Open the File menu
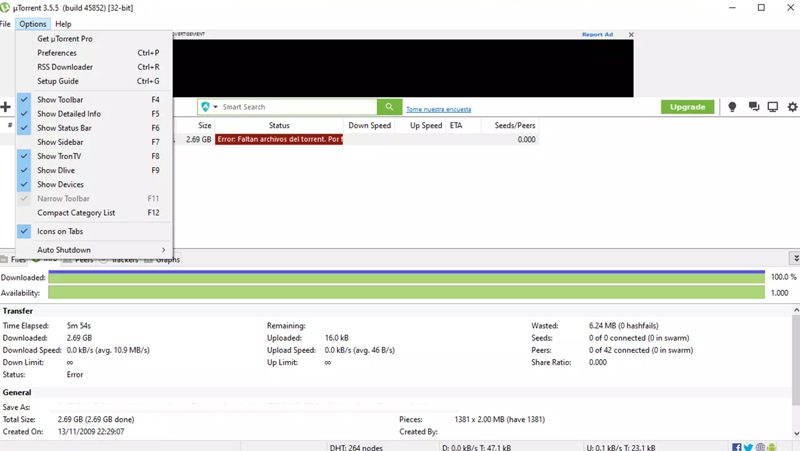 click(x=5, y=24)
